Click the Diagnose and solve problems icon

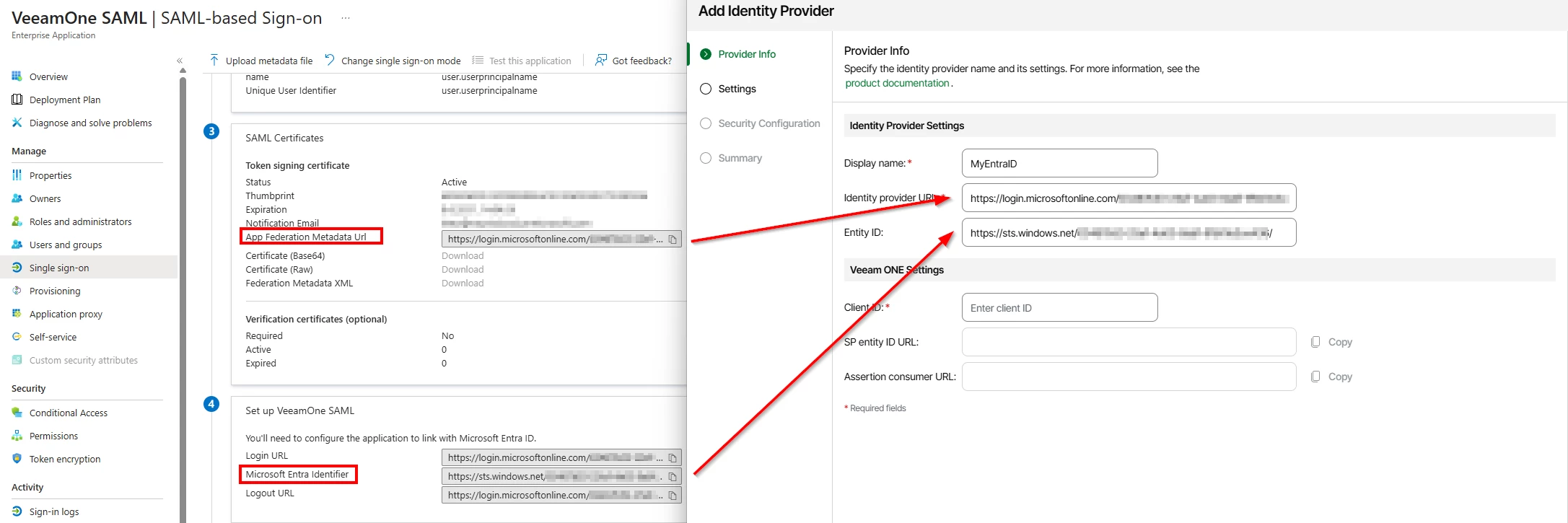(x=17, y=122)
